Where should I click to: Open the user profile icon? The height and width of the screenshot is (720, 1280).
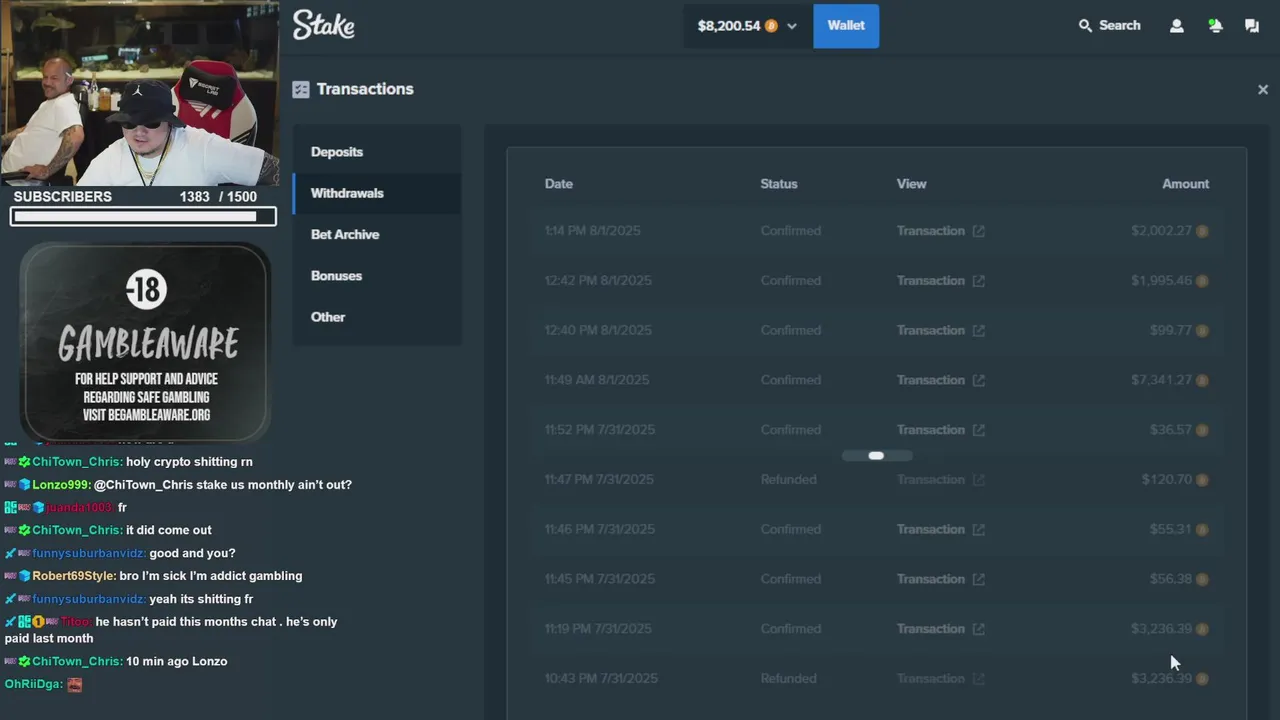(1177, 26)
